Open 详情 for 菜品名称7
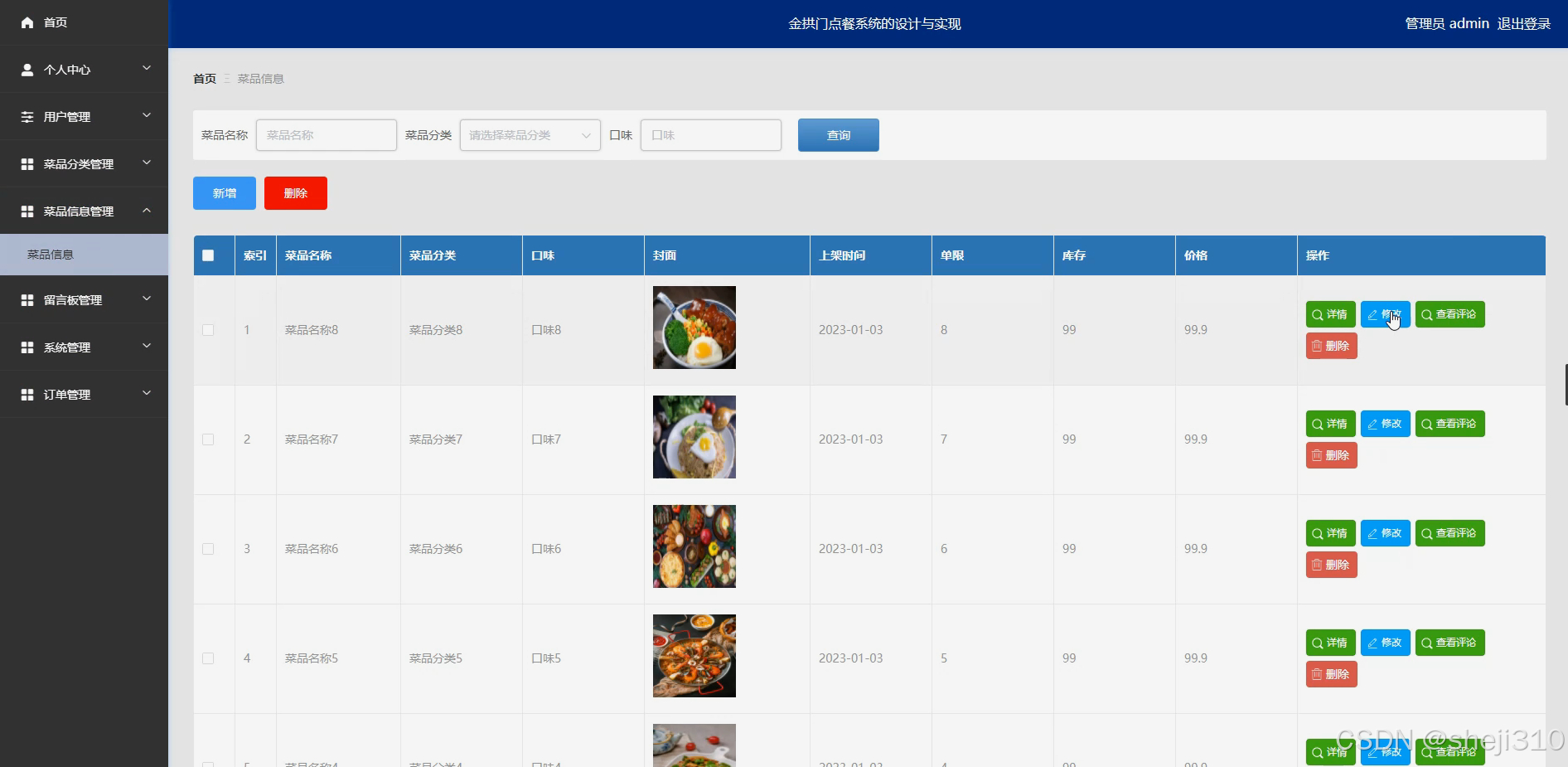The image size is (1568, 767). coord(1330,424)
